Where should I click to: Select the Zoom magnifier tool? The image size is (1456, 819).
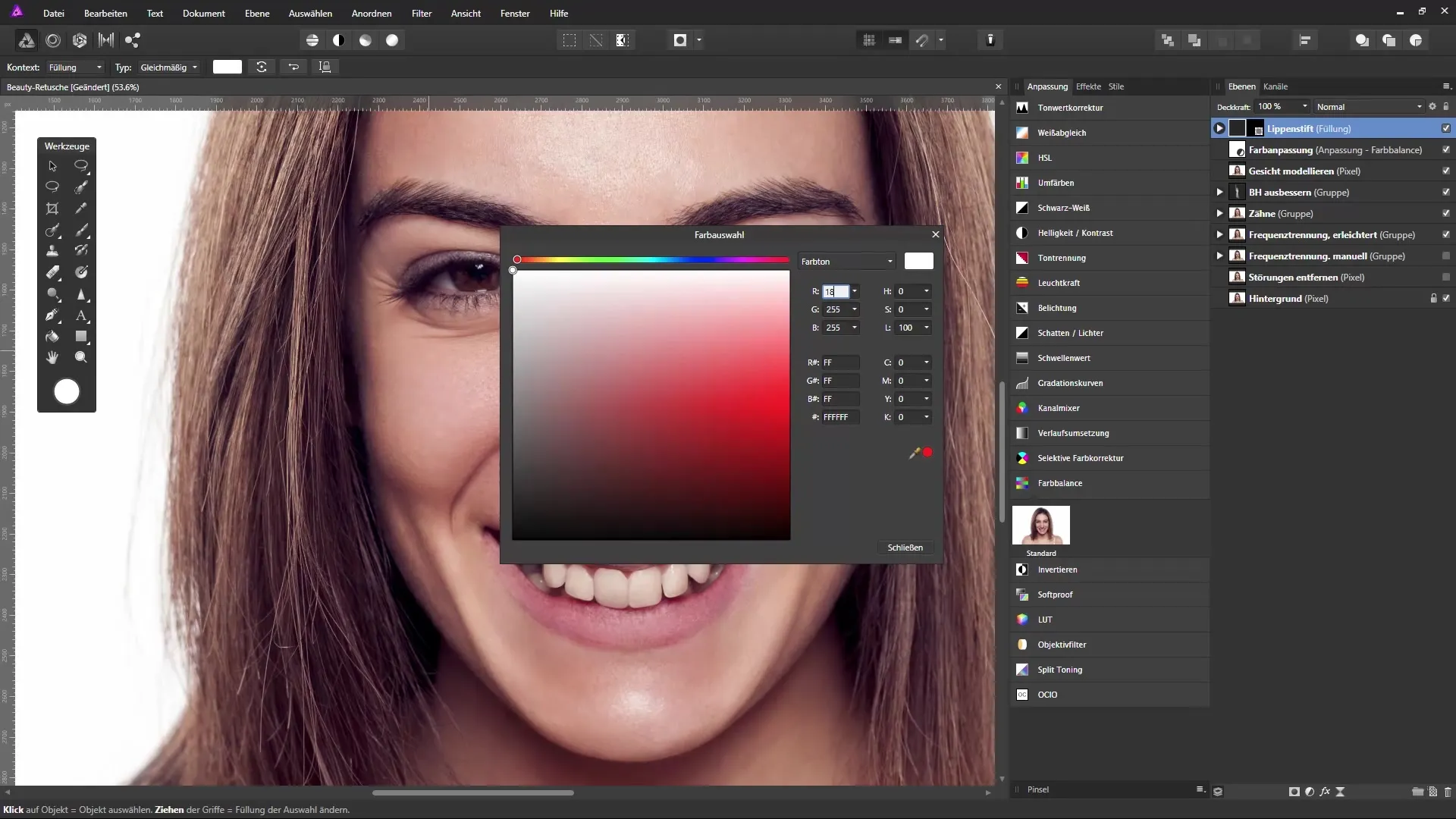81,357
